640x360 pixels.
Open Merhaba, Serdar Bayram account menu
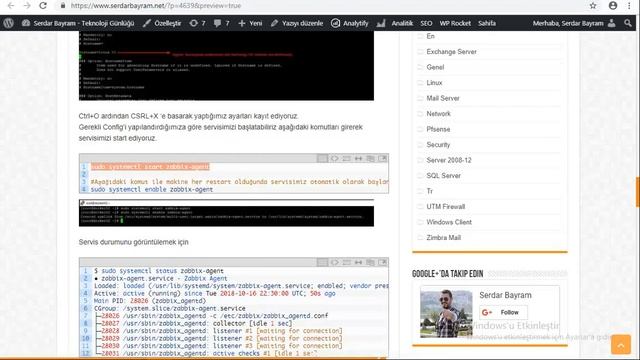(x=573, y=23)
